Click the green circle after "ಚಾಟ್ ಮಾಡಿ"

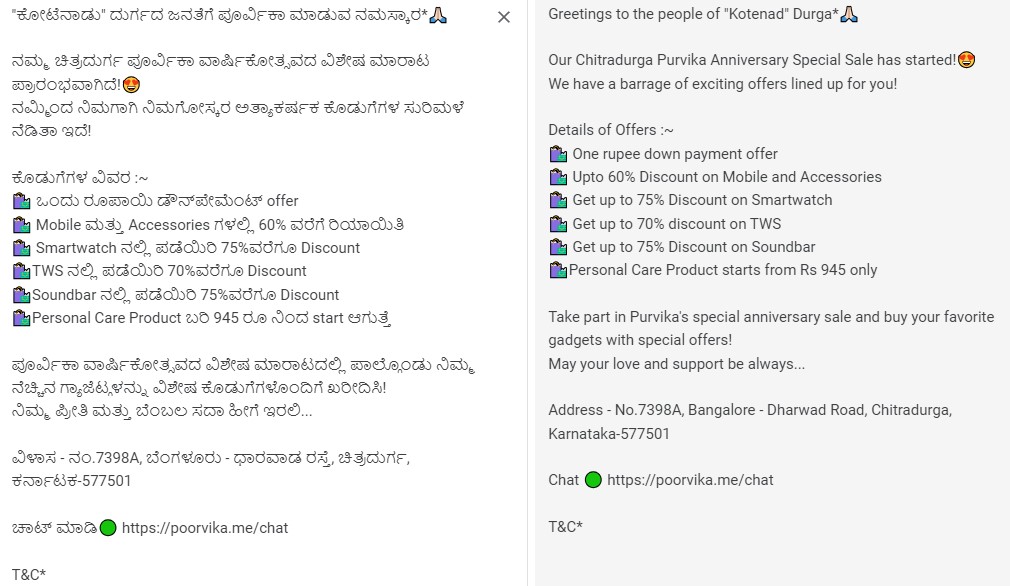(108, 527)
